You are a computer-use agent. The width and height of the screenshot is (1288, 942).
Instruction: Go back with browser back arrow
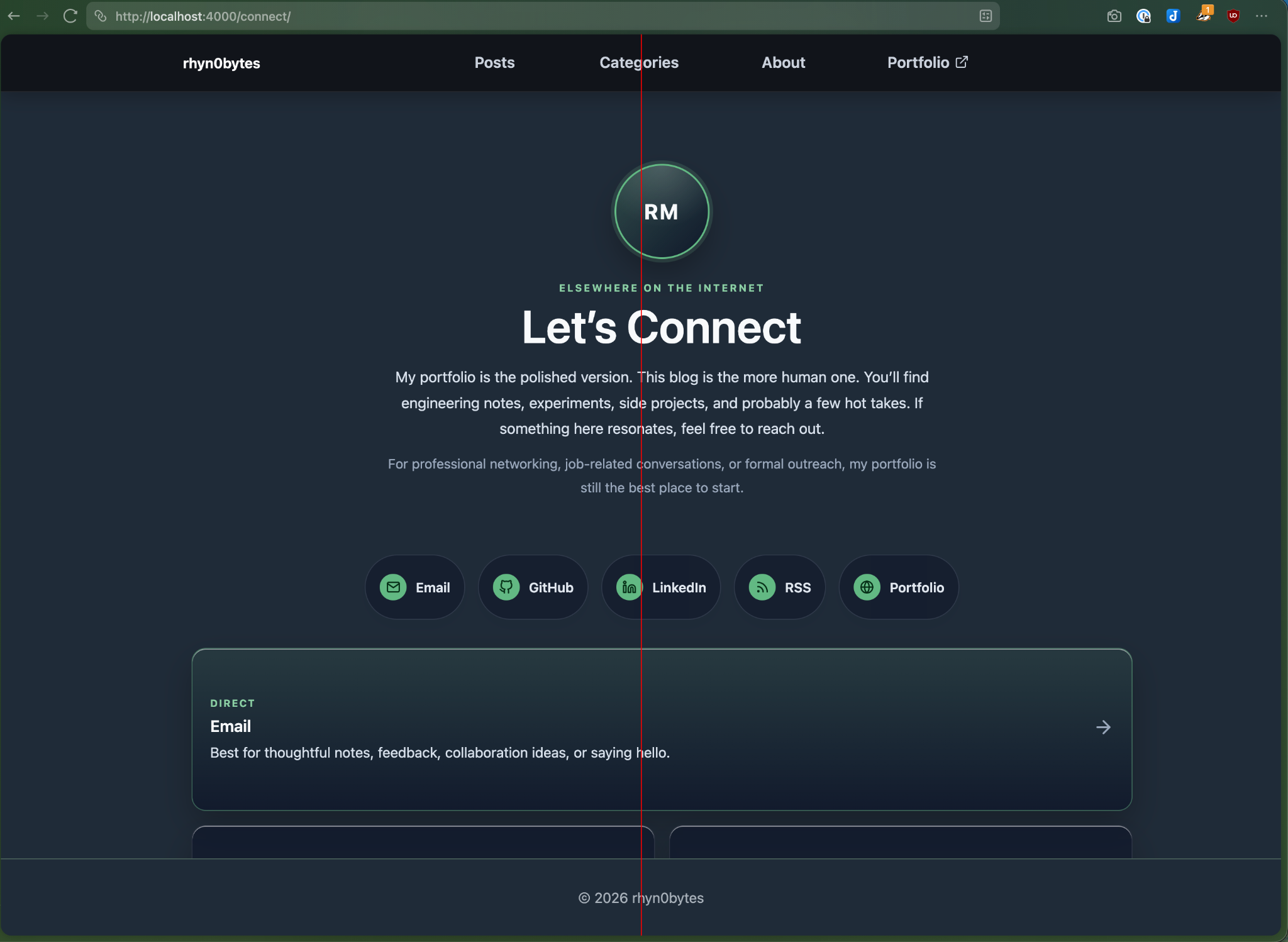[14, 16]
